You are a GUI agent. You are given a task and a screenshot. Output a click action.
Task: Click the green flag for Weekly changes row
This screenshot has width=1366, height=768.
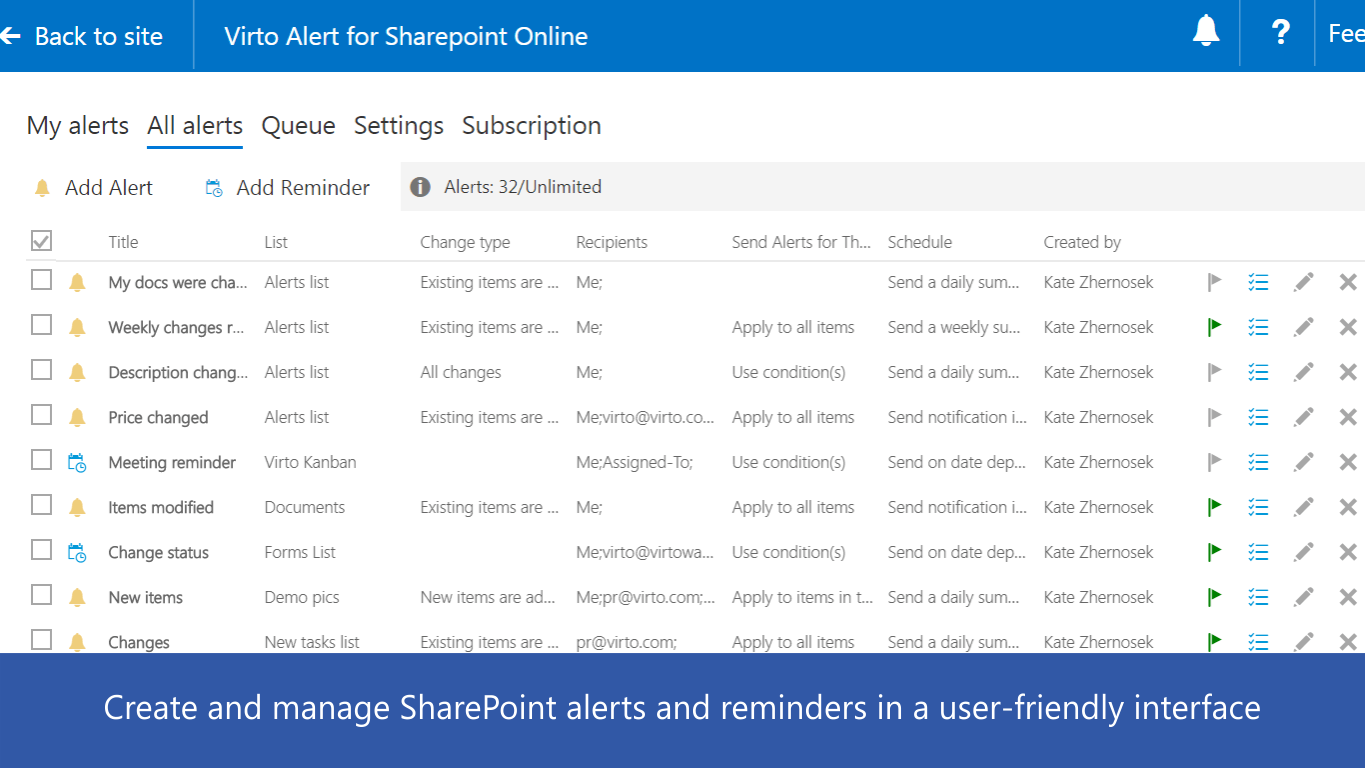coord(1215,327)
